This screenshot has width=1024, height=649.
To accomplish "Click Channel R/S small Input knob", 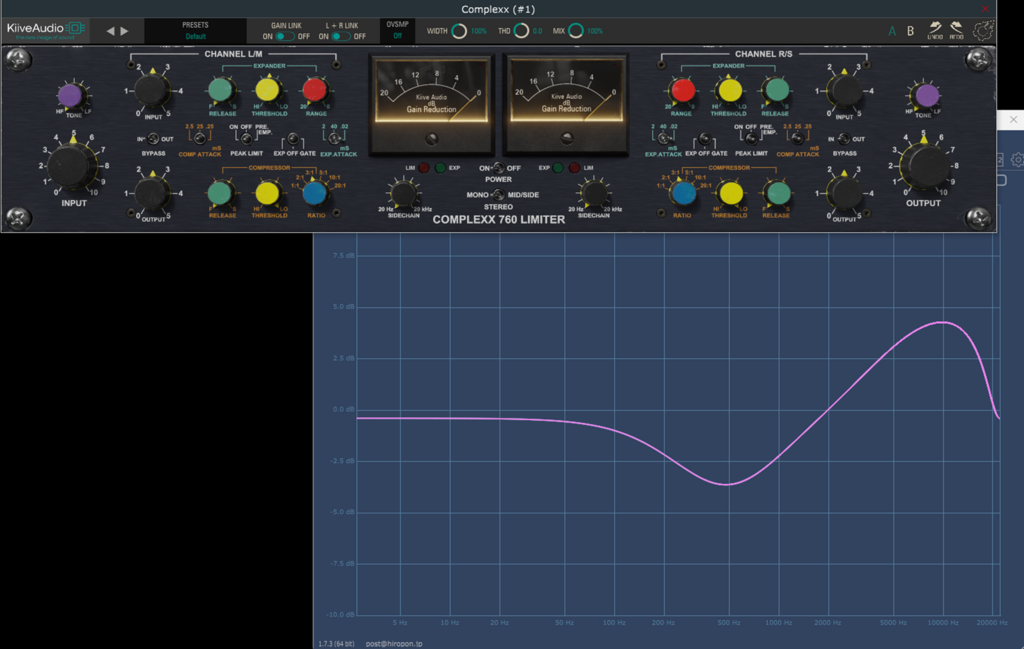I will pos(844,91).
